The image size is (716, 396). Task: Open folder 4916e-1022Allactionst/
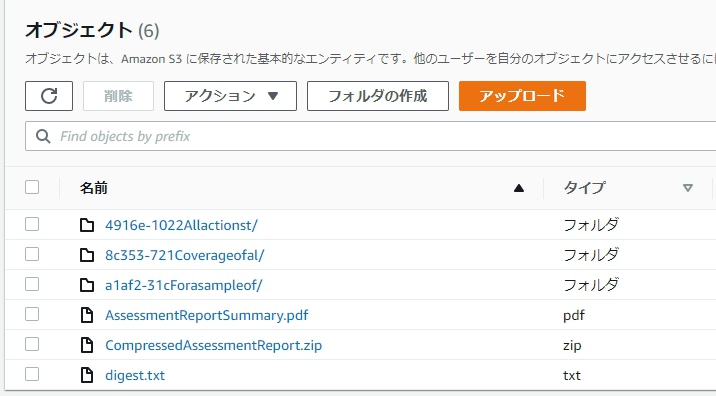click(x=181, y=225)
